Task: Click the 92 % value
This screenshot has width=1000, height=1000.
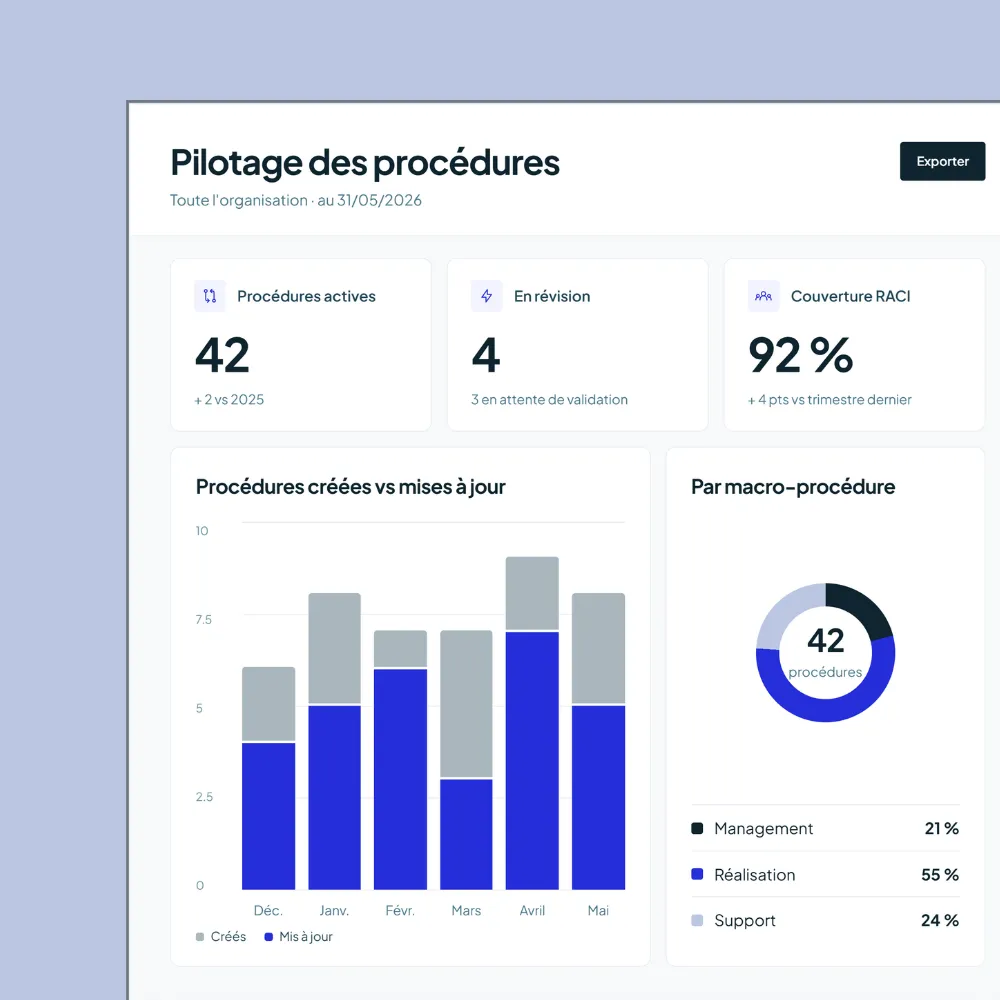Action: [800, 355]
